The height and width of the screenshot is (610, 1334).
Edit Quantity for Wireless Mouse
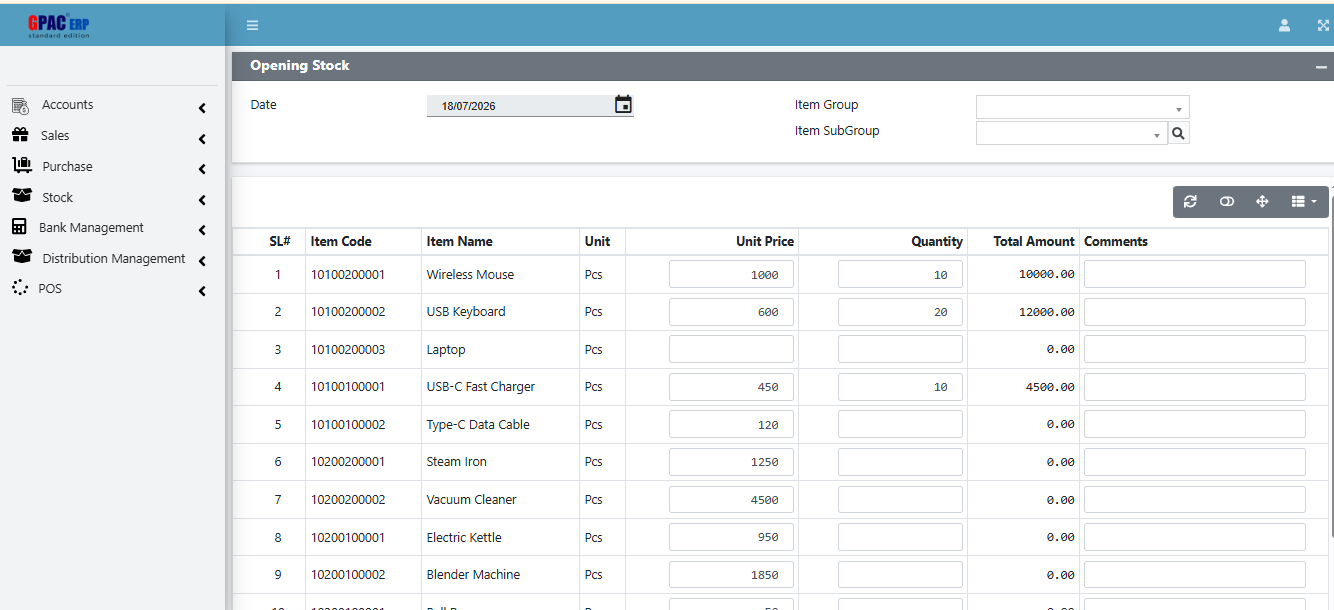(900, 274)
